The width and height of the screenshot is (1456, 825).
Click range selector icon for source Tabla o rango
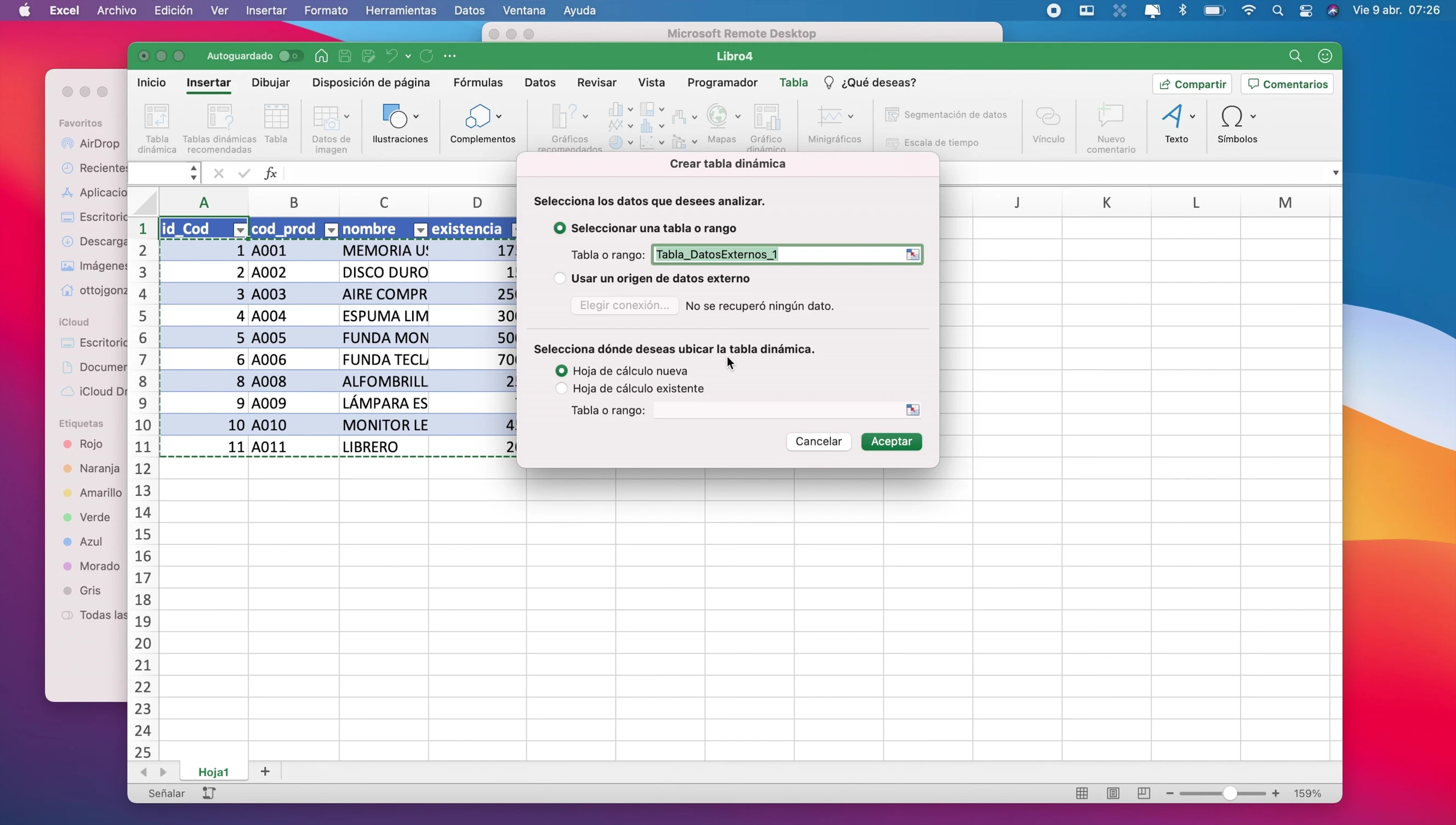click(x=912, y=254)
